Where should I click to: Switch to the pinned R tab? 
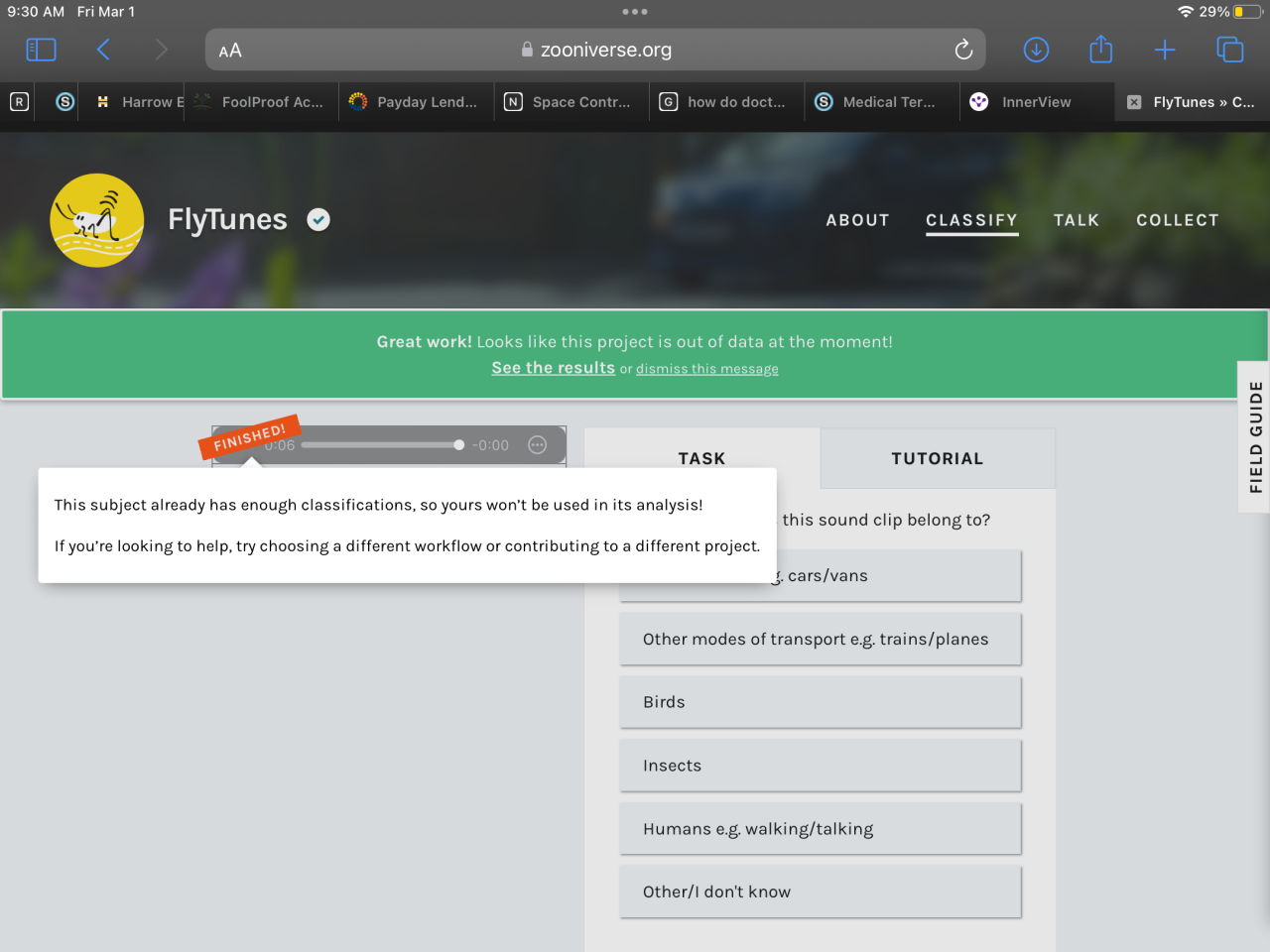click(x=19, y=101)
